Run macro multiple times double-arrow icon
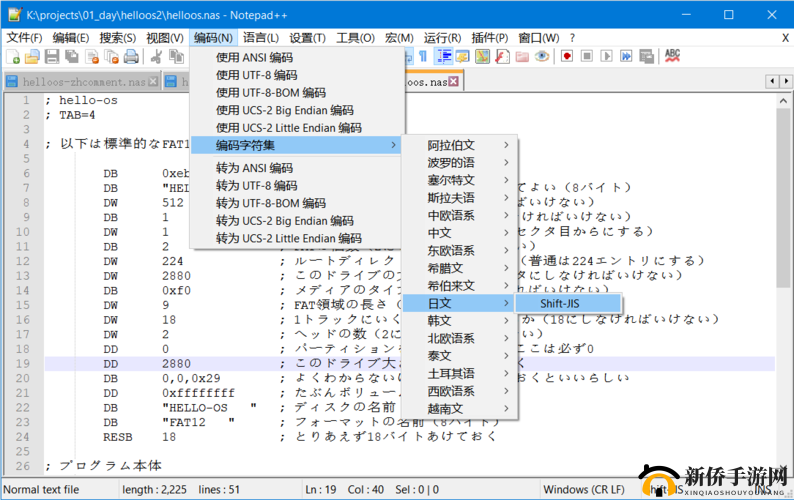794x500 pixels. click(x=626, y=56)
